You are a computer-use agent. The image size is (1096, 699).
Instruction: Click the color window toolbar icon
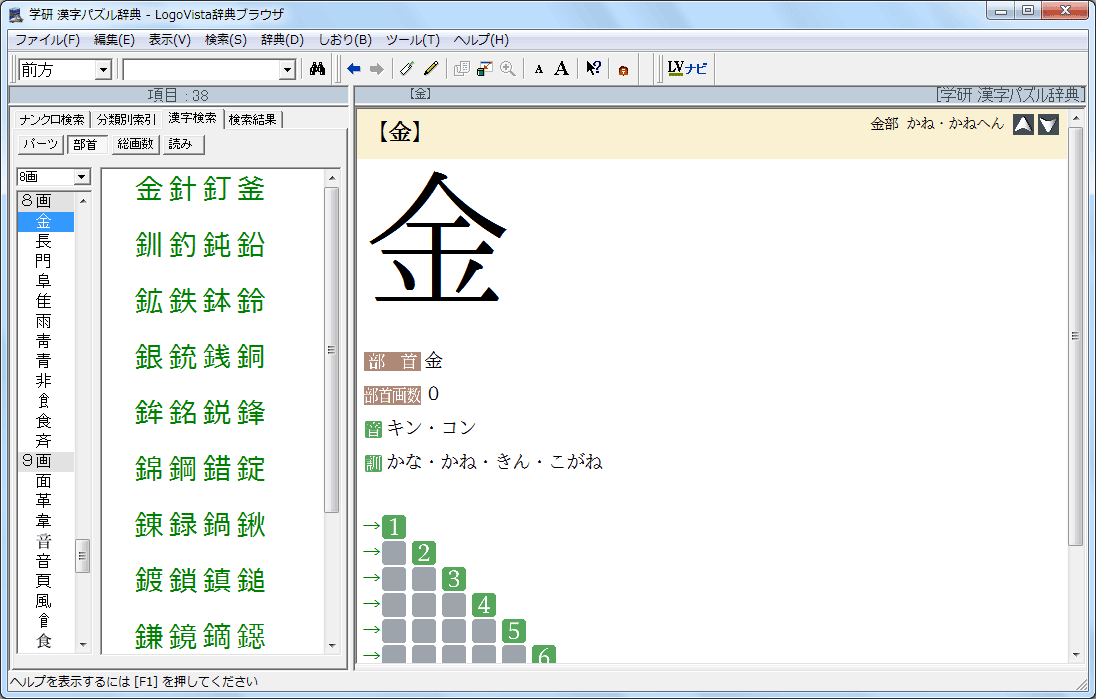(x=484, y=69)
